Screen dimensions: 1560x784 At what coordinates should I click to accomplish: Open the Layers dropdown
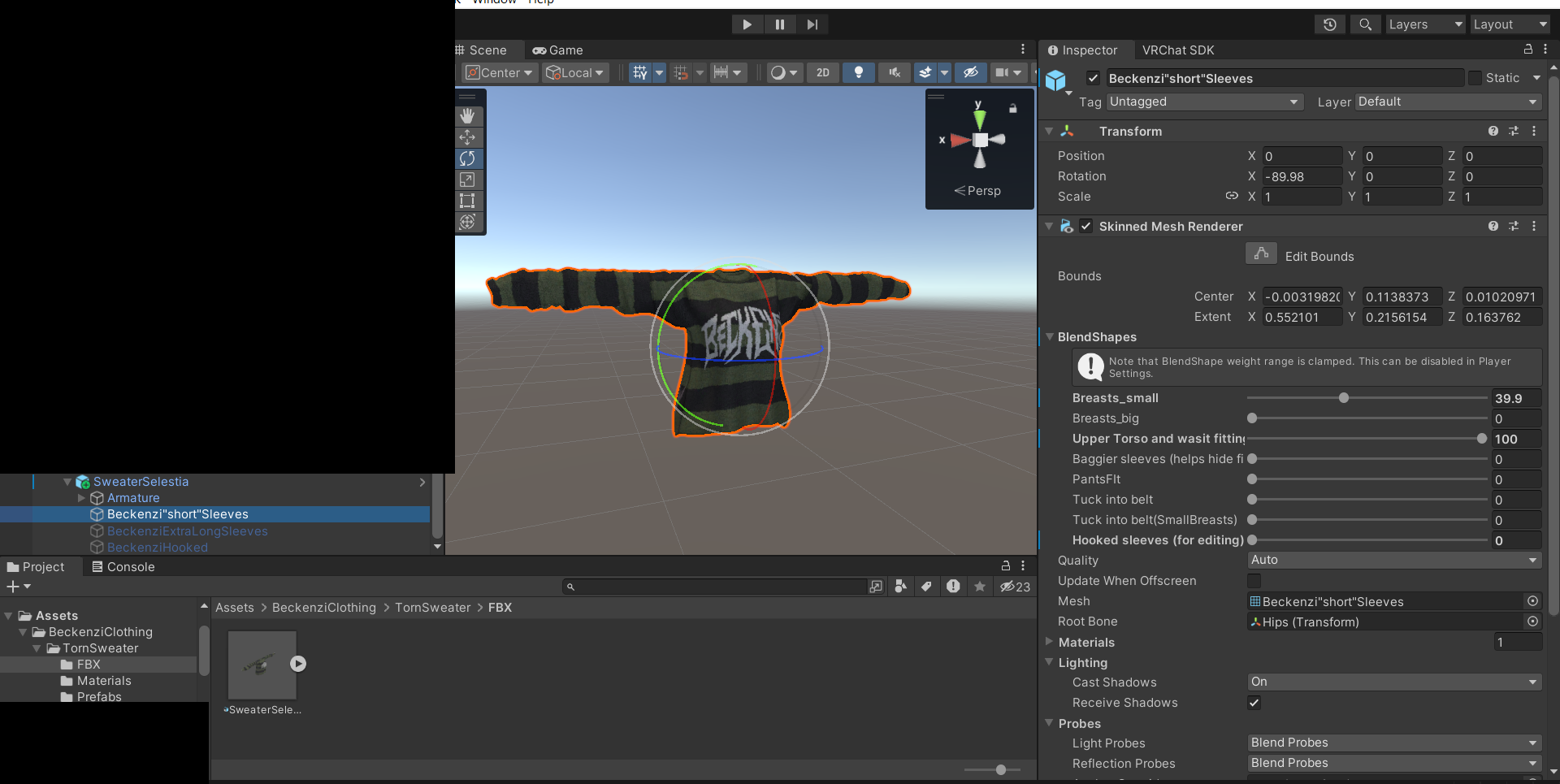(1425, 24)
